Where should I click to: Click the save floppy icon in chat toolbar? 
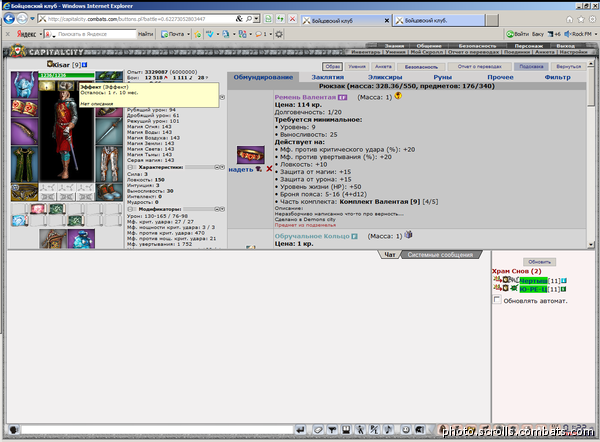coord(346,430)
